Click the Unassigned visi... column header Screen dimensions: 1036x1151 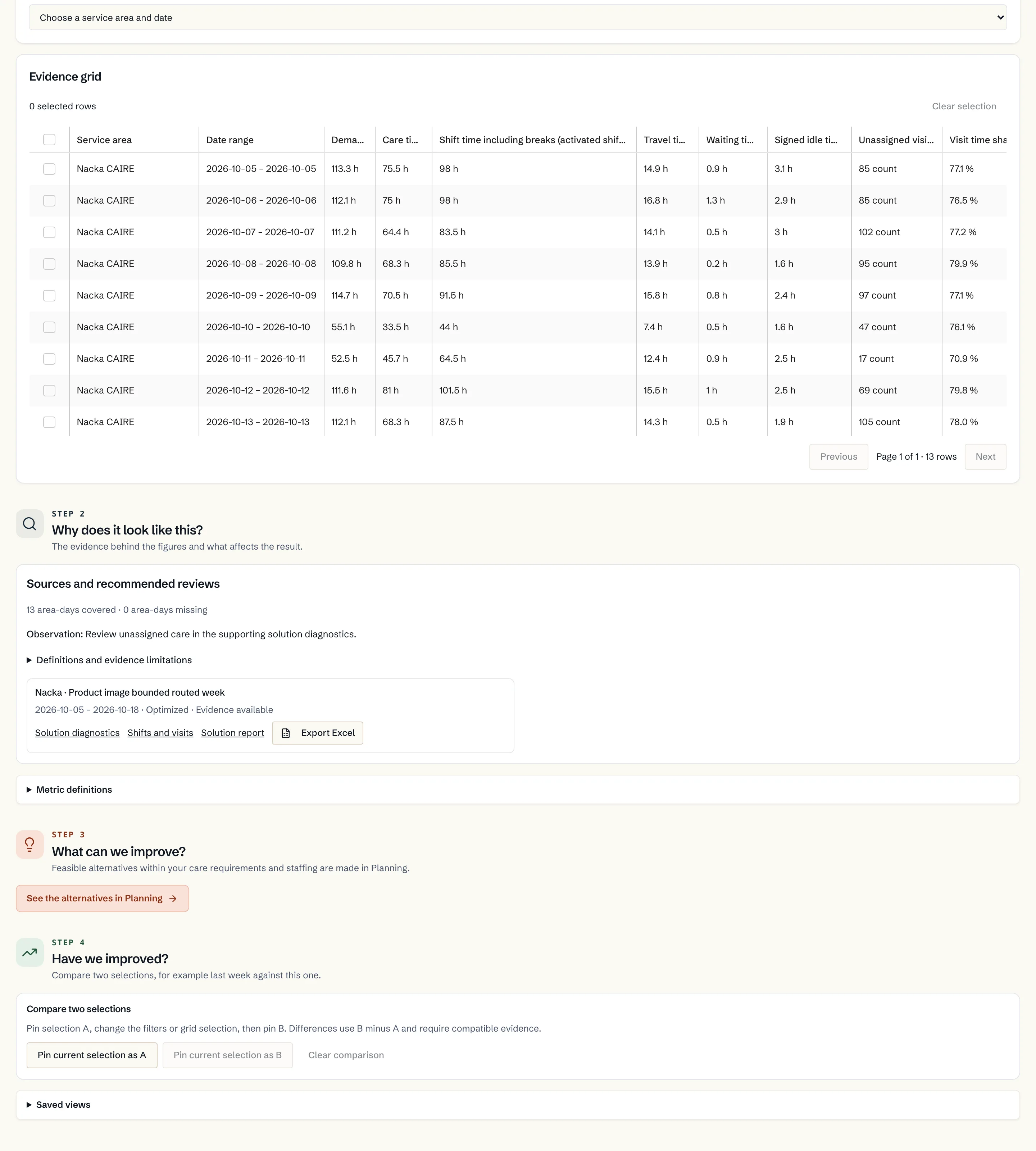point(896,140)
